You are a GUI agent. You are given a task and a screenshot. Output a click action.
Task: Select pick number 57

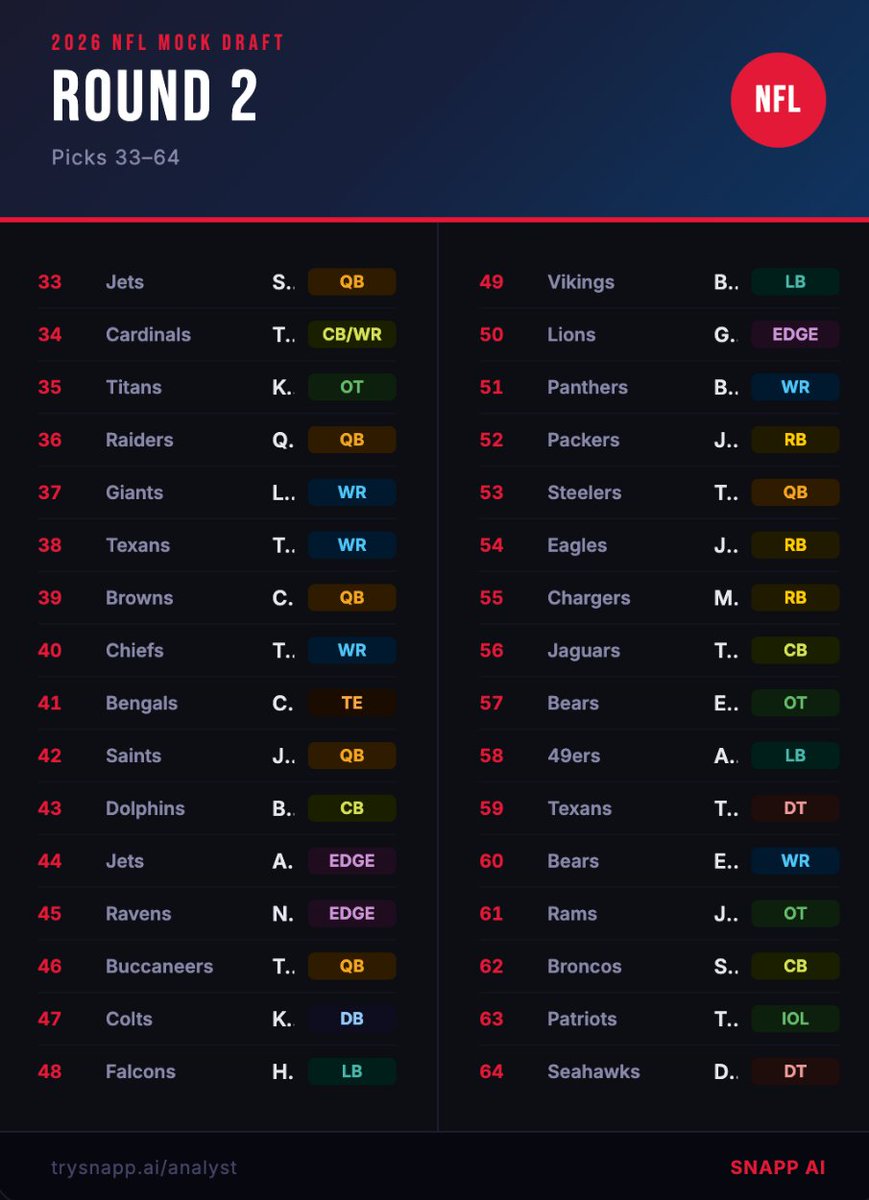pos(492,703)
